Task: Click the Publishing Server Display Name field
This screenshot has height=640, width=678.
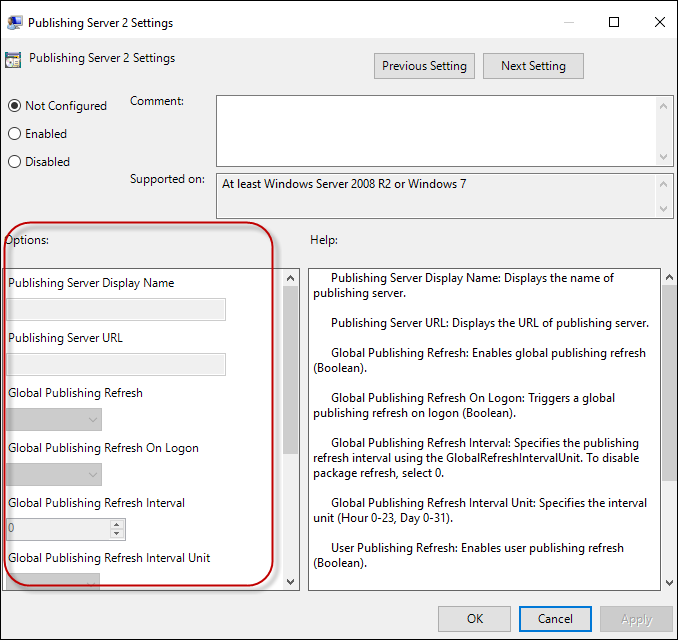Action: (116, 310)
